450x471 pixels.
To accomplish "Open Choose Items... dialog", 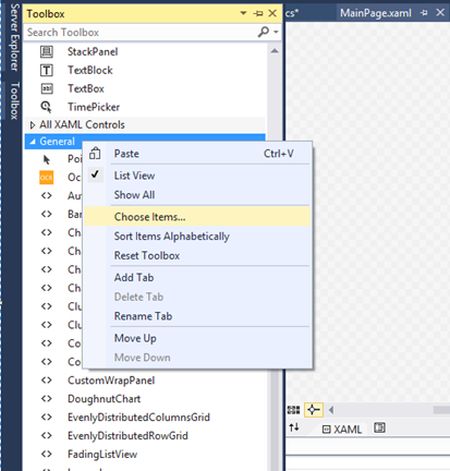I will pos(198,217).
